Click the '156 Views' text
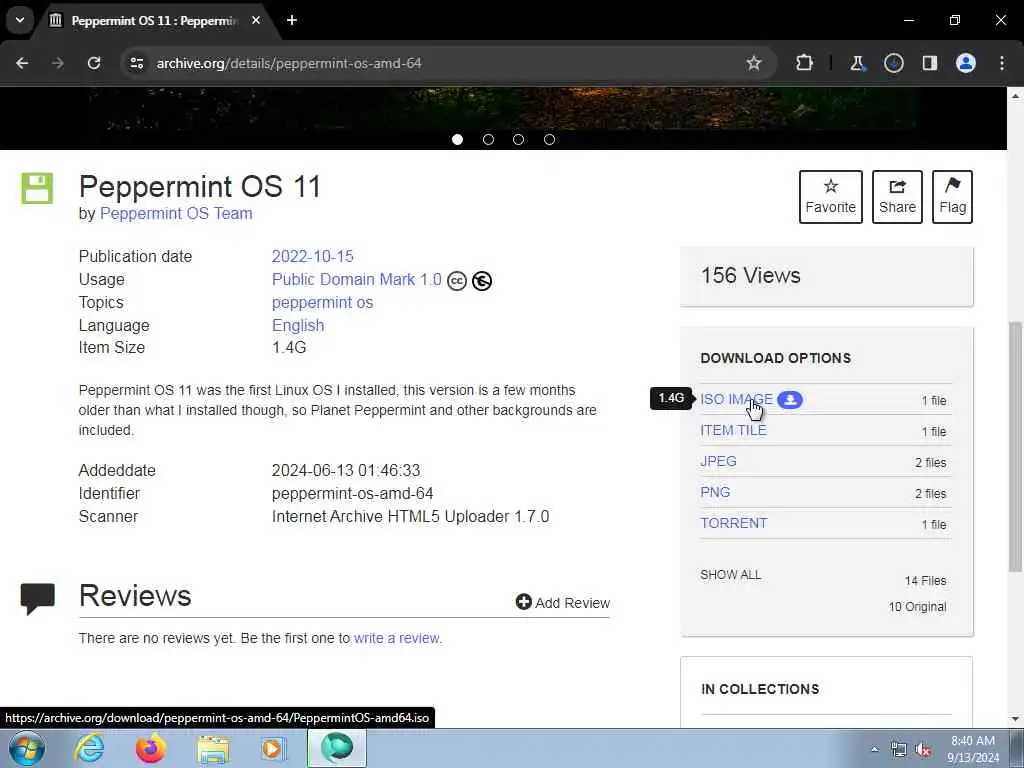The image size is (1024, 768). pos(751,275)
